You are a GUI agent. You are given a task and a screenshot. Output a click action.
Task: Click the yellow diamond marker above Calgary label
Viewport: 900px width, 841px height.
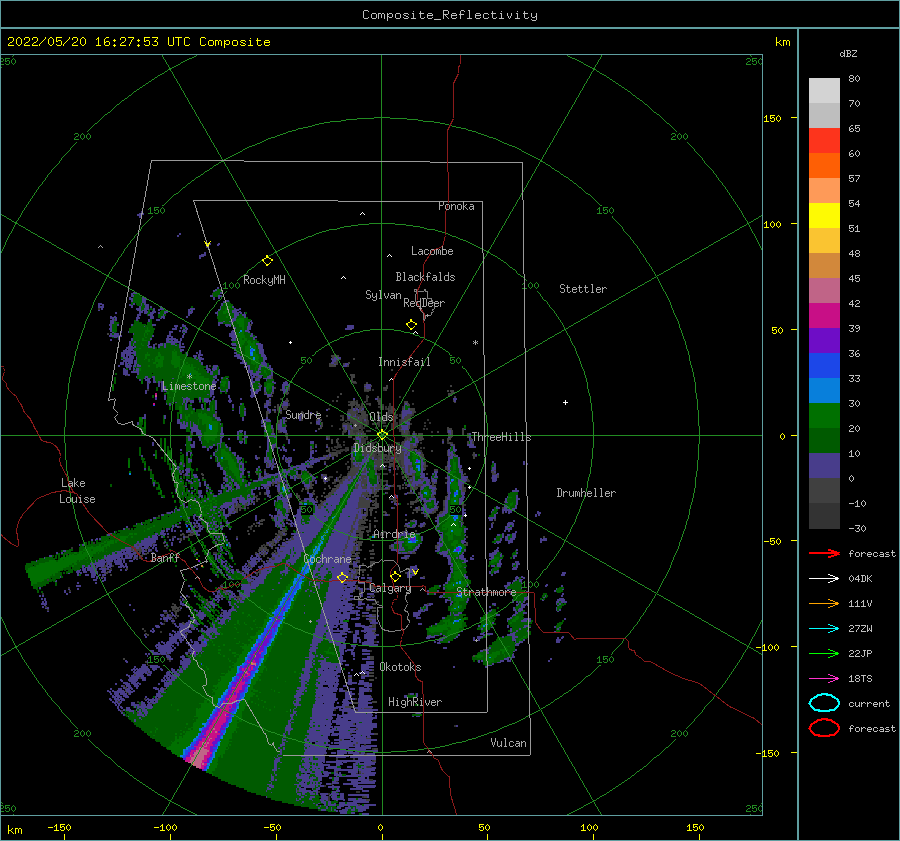pos(395,576)
